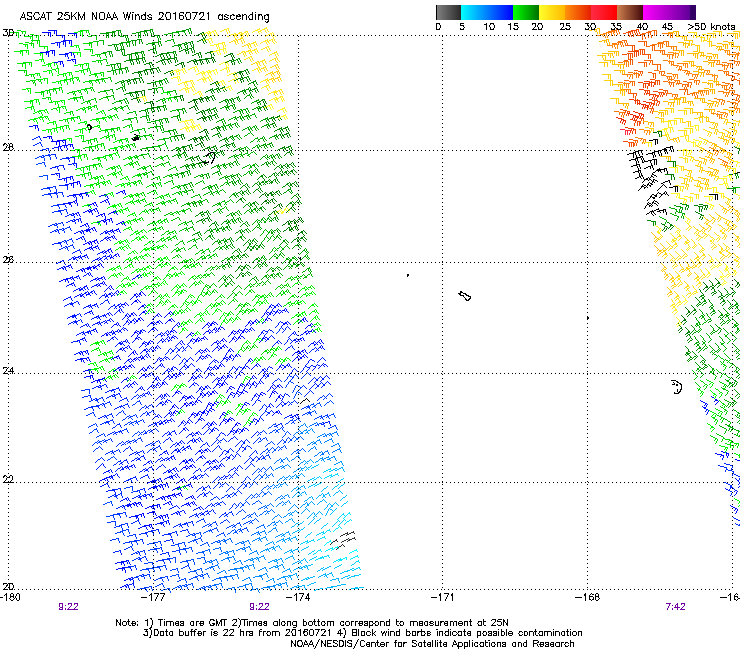Image resolution: width=740 pixels, height=650 pixels.
Task: Click the '-180' longitude axis label
Action: (x=10, y=597)
